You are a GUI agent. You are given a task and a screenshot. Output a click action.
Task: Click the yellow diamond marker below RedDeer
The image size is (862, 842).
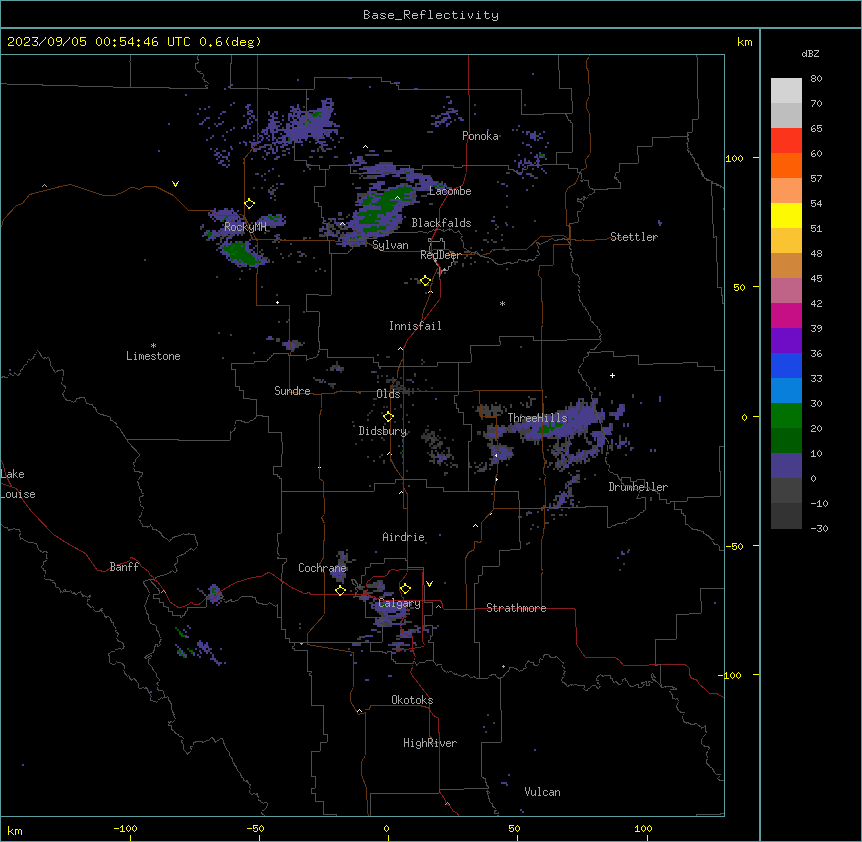[426, 281]
